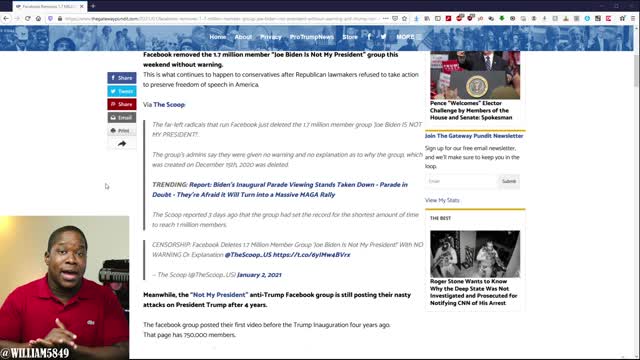
Task: Tweet this article
Action: click(122, 91)
